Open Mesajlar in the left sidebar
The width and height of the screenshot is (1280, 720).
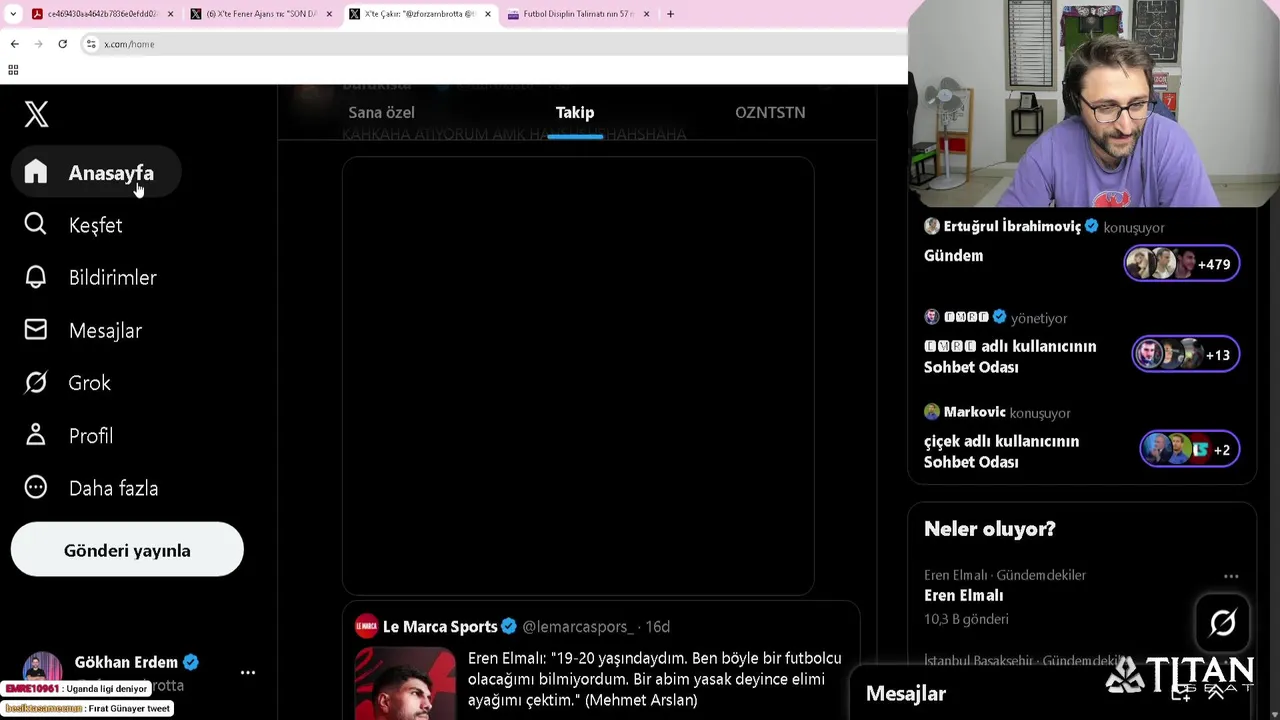(x=84, y=330)
